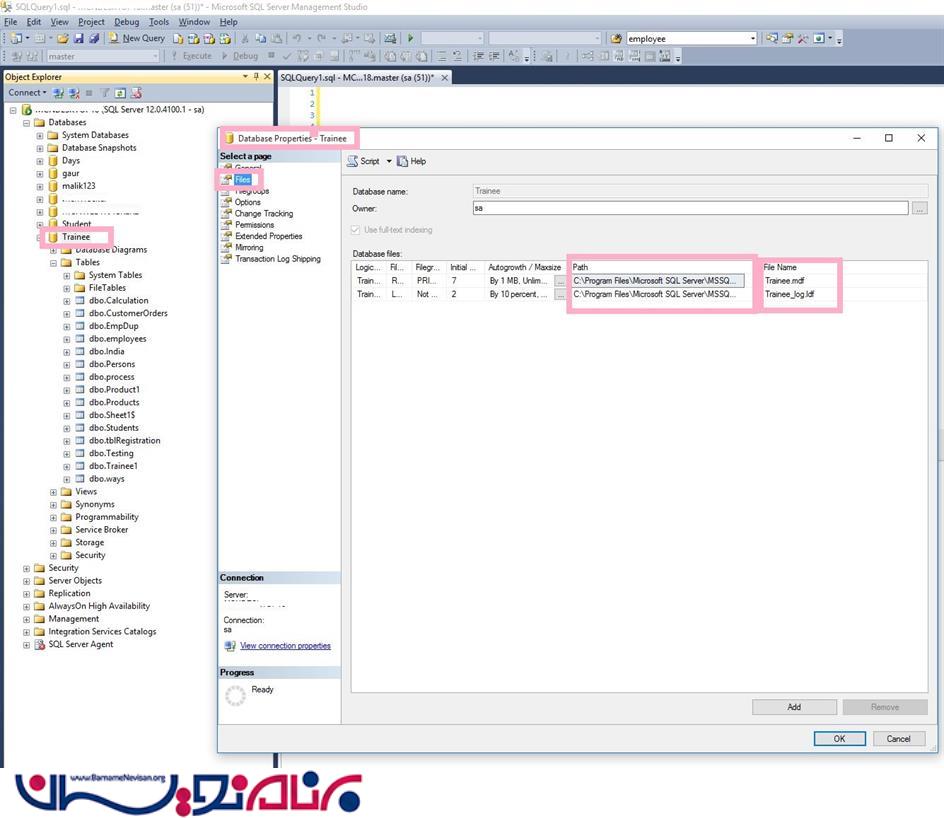Collapse the Tables folder node
This screenshot has width=944, height=818.
(x=54, y=263)
